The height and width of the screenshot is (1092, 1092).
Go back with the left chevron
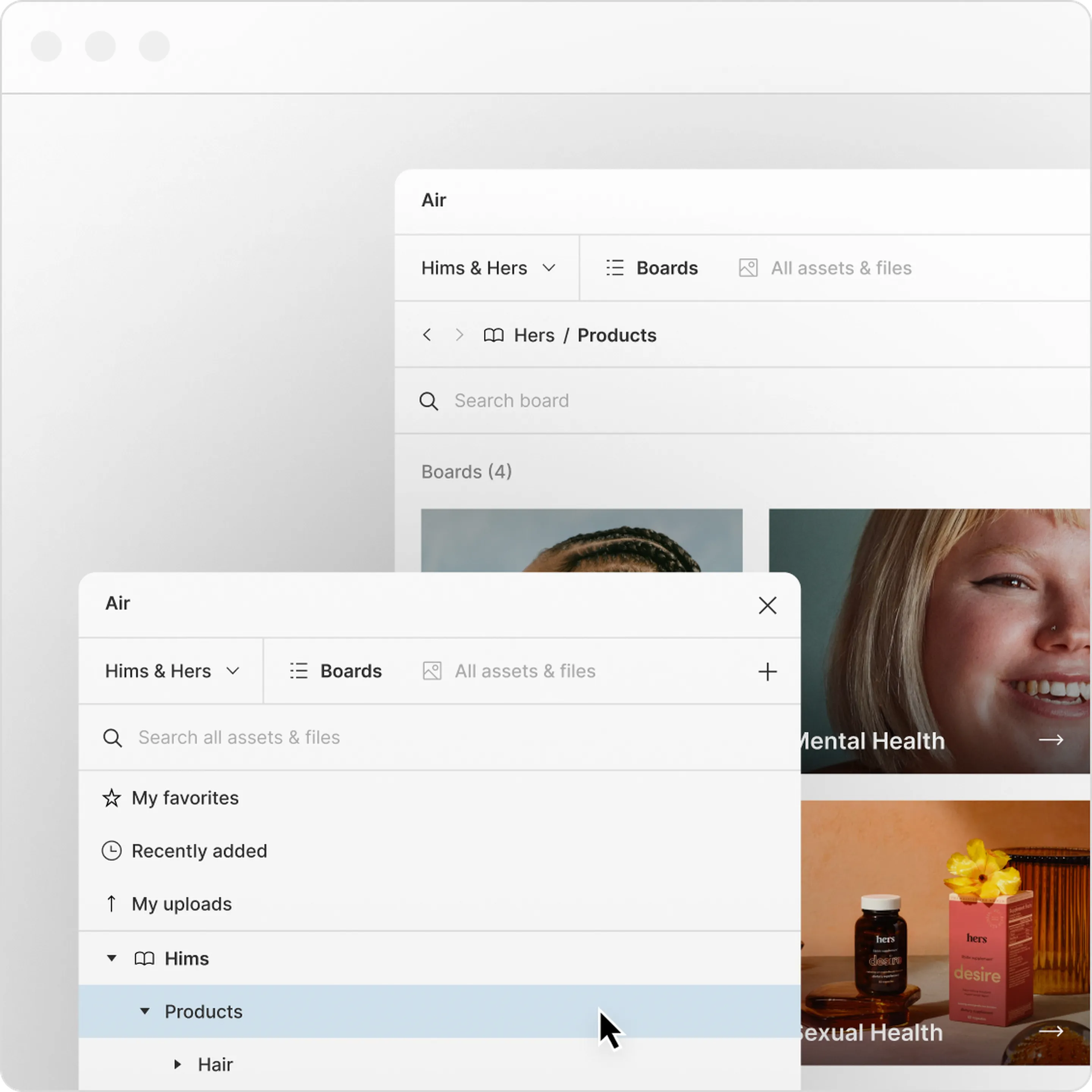click(x=427, y=334)
